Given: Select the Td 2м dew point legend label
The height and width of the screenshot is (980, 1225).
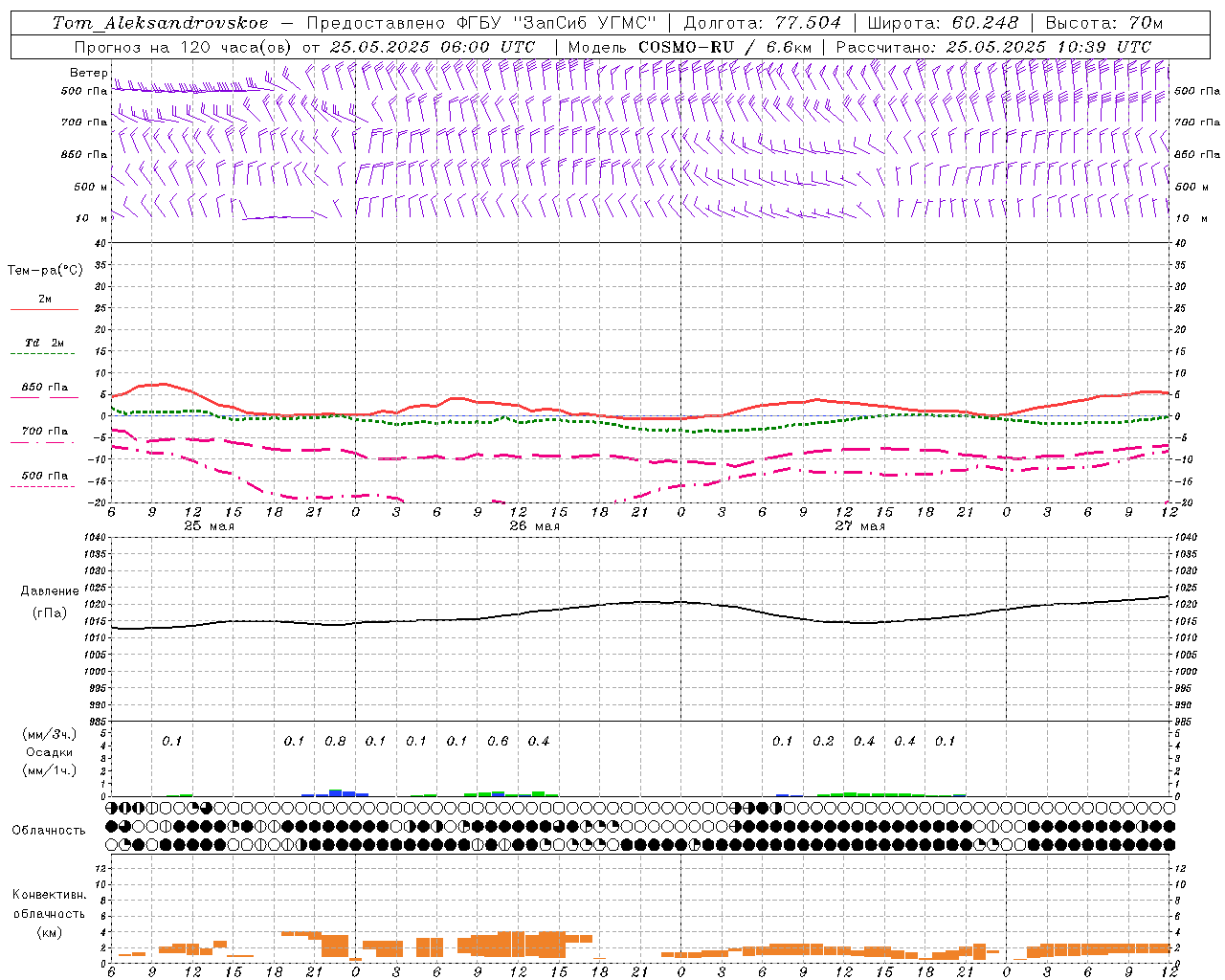Looking at the screenshot, I should coord(44,343).
